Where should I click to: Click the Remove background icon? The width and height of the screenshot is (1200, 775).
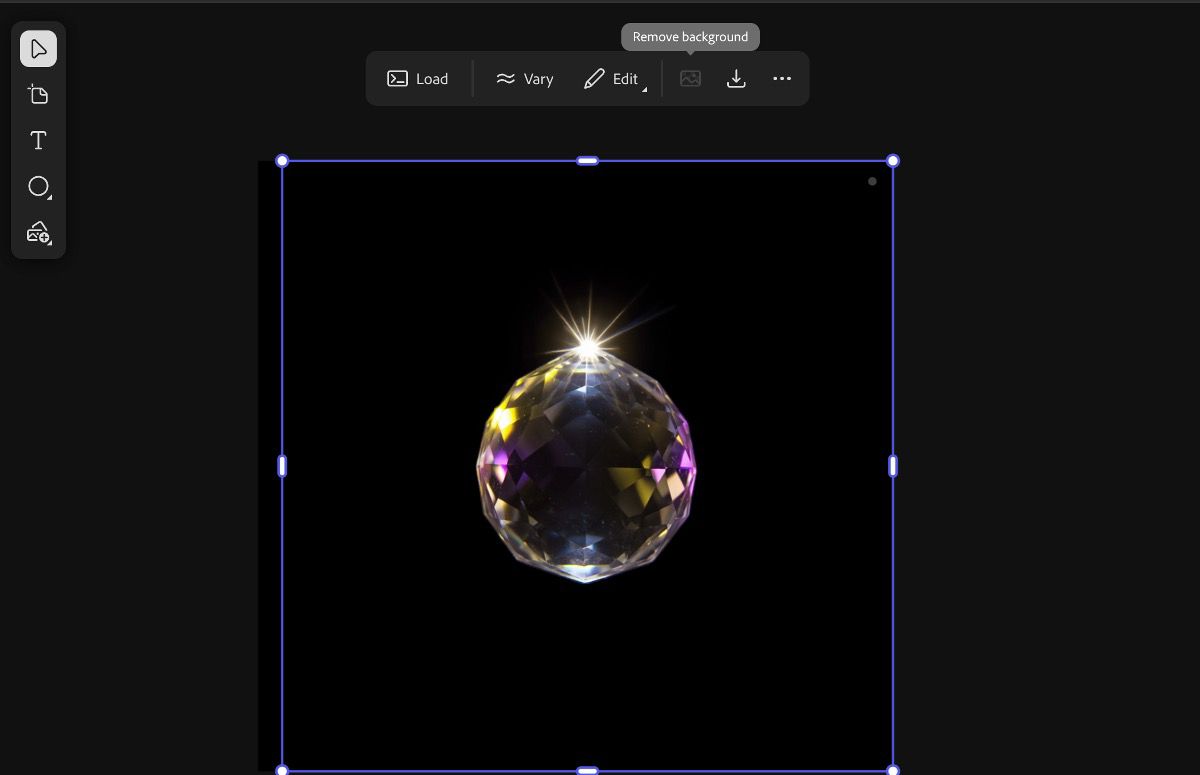[x=690, y=79]
